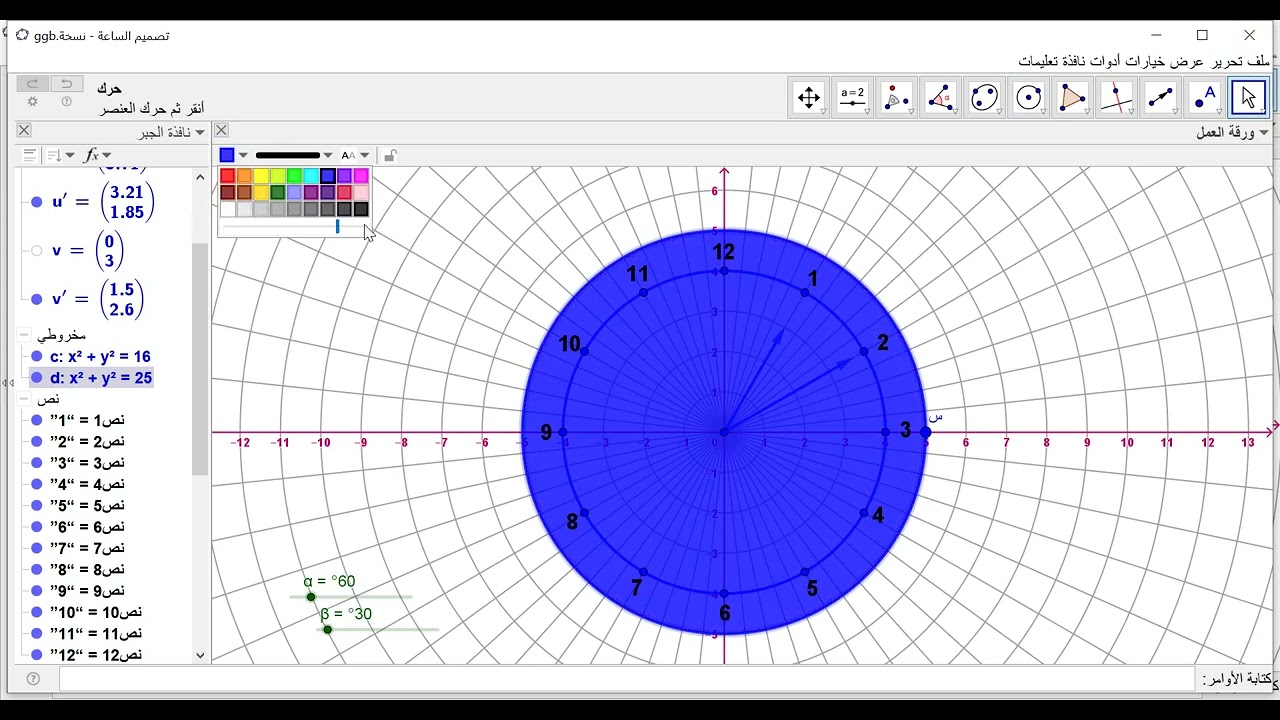Image resolution: width=1280 pixels, height=720 pixels.
Task: Click the opacity slider in color popup
Action: [x=337, y=227]
